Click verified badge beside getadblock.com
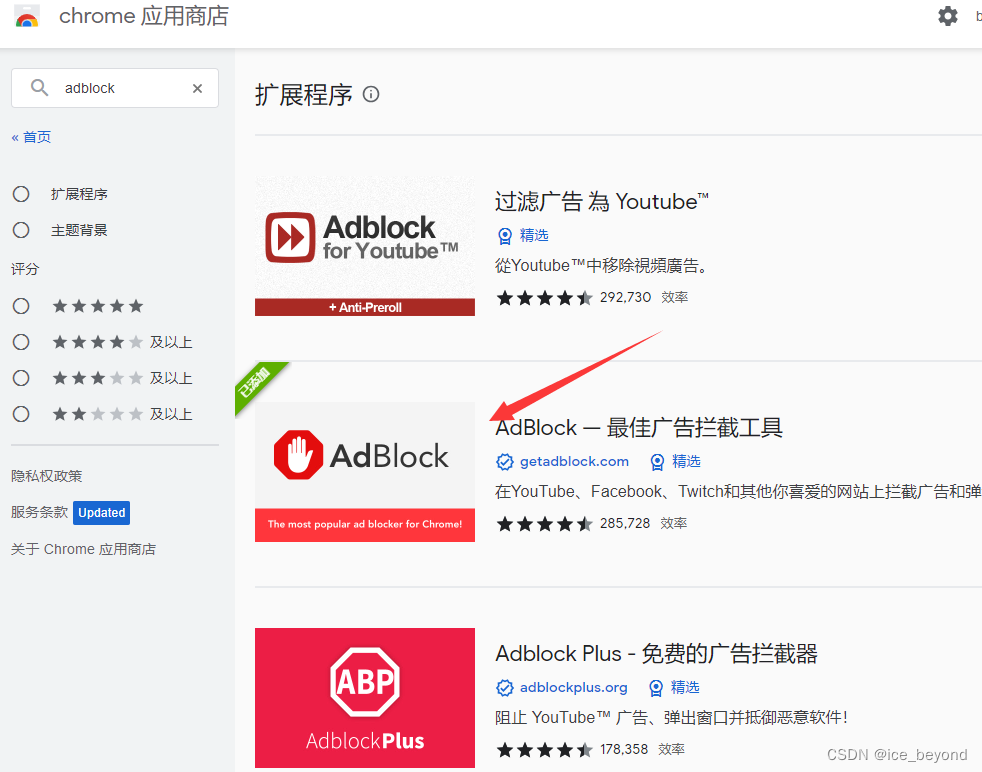 click(x=505, y=462)
